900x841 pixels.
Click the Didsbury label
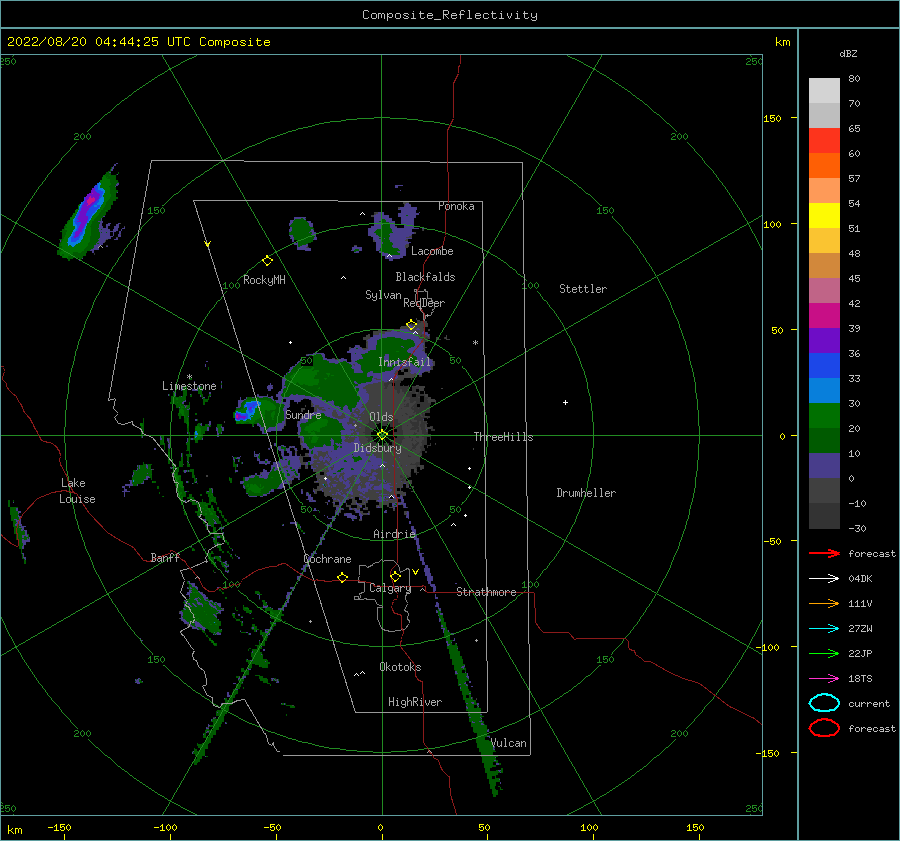tap(378, 448)
